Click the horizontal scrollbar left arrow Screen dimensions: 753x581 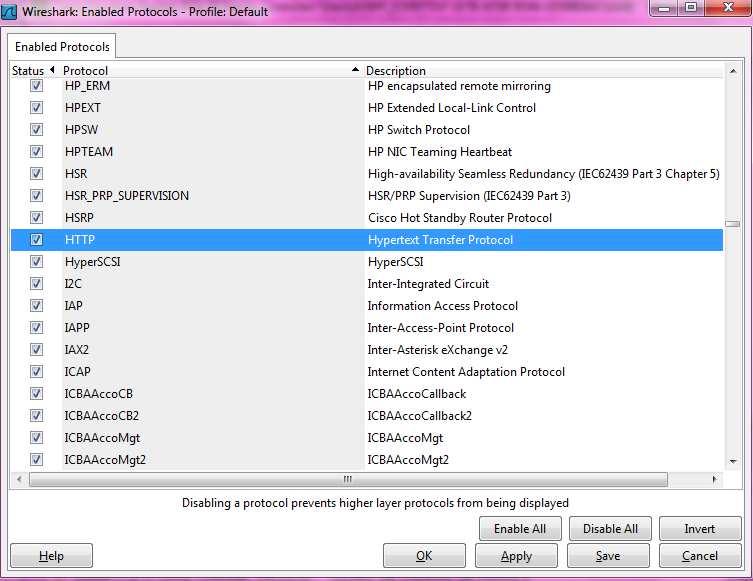click(x=19, y=479)
